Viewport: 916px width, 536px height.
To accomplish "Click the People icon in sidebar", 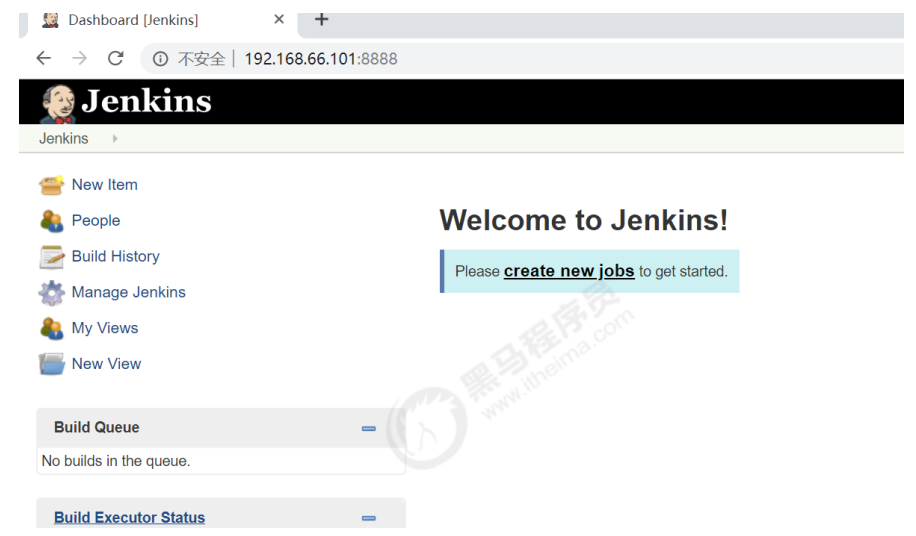I will tap(51, 221).
